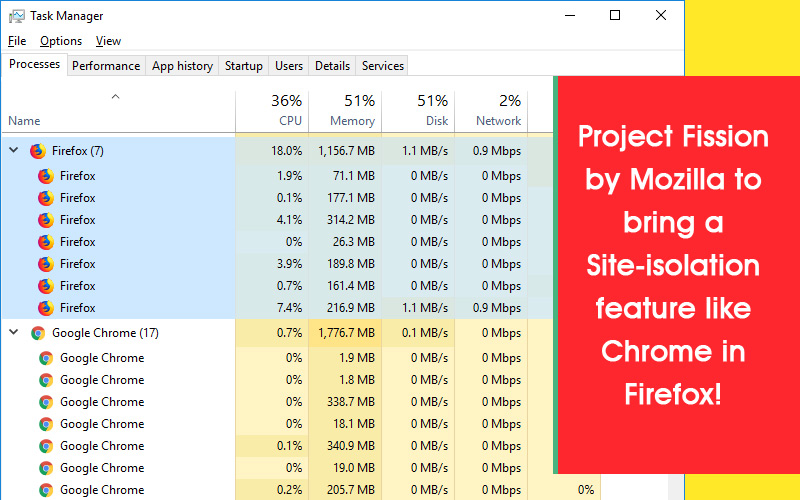This screenshot has height=500, width=800.
Task: Click the Google Chrome (17) group icon
Action: click(x=38, y=333)
